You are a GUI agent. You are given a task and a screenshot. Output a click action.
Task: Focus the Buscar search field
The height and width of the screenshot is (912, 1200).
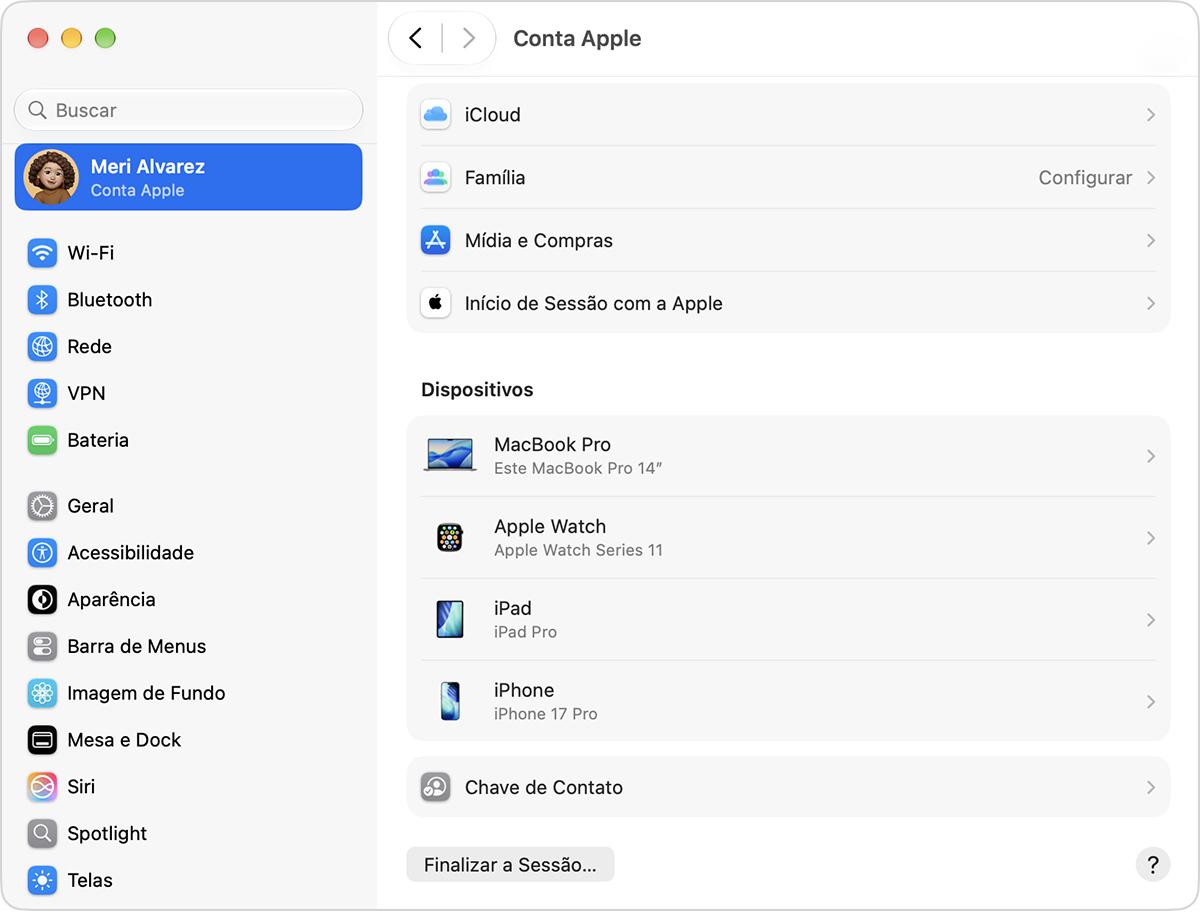pyautogui.click(x=188, y=110)
